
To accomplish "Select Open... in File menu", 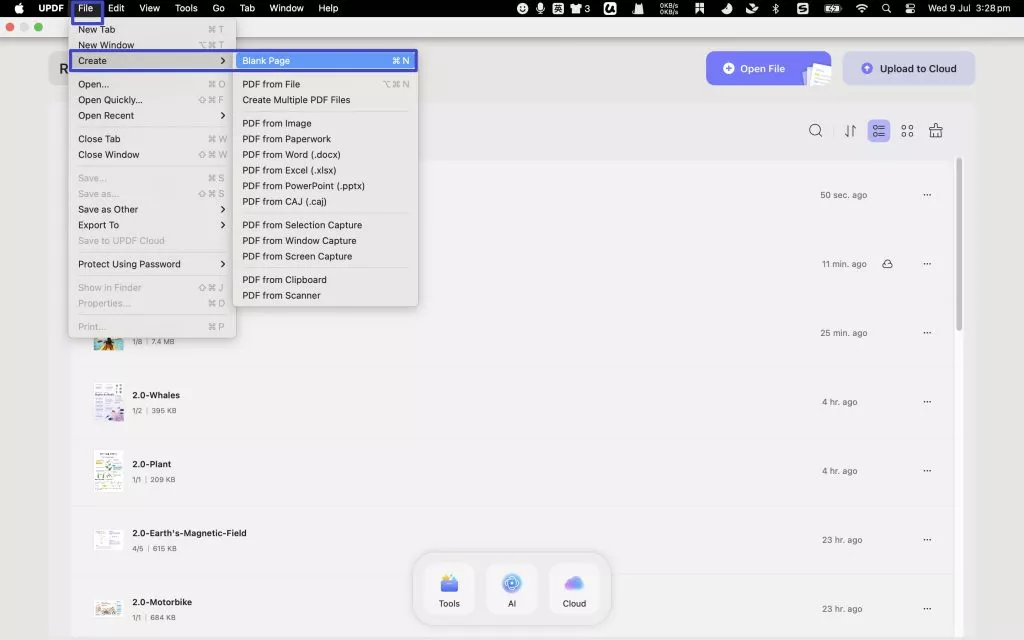I will pyautogui.click(x=152, y=84).
